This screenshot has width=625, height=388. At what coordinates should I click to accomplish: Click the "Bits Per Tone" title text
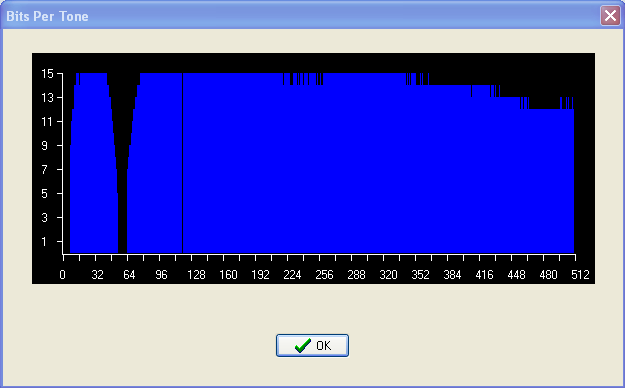(x=47, y=16)
